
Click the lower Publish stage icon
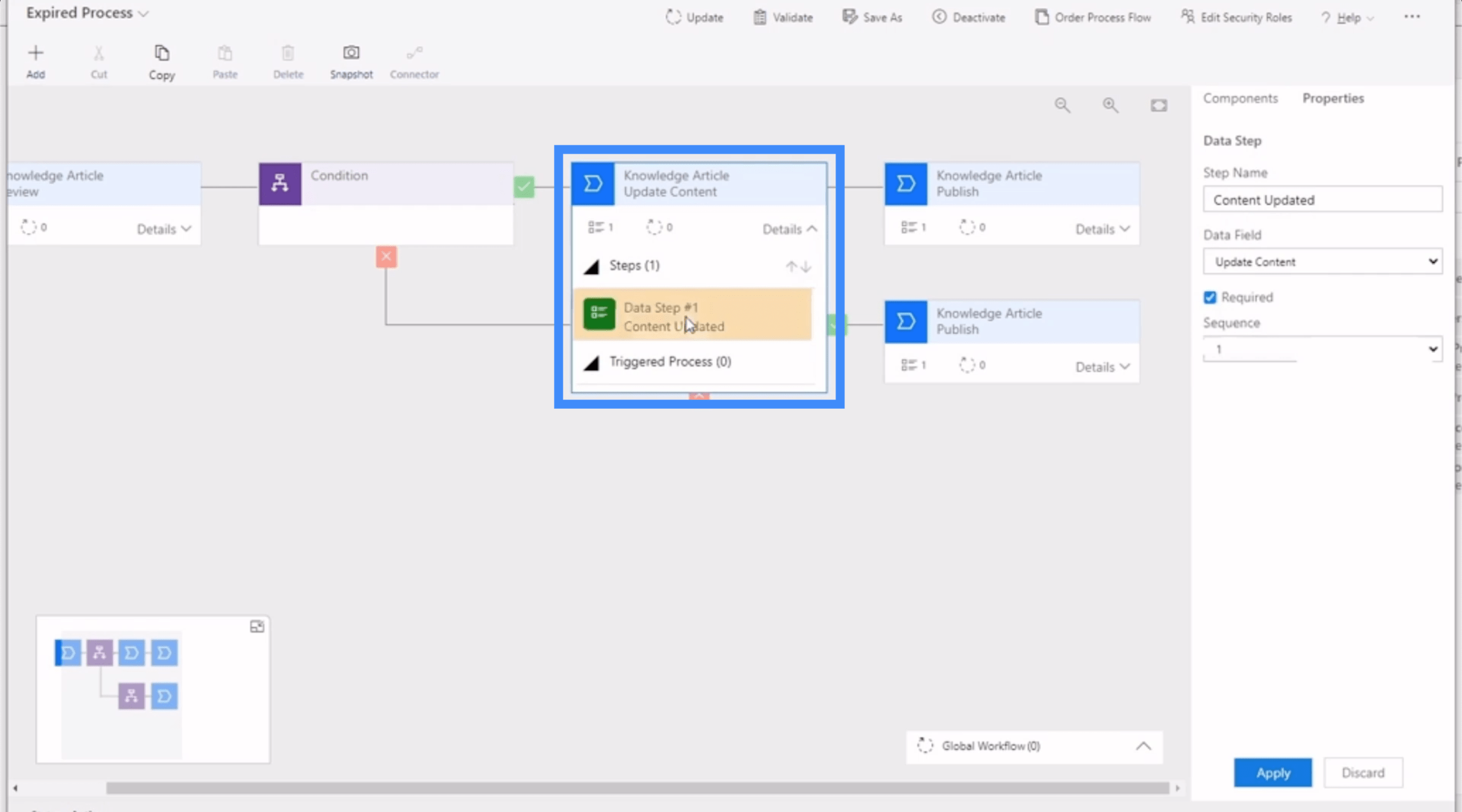coord(906,321)
